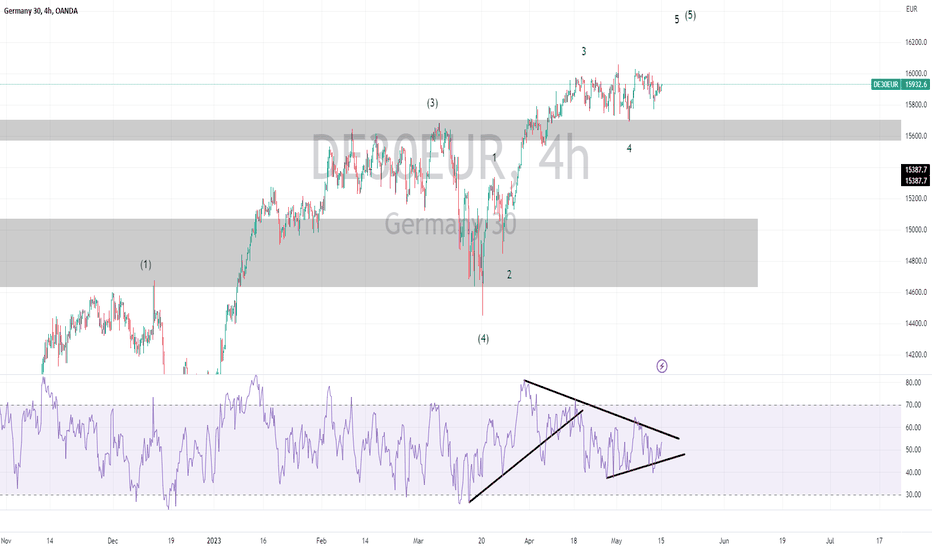Click the 14200.0 price axis label
Viewport: 932px width, 550px height.
916,355
